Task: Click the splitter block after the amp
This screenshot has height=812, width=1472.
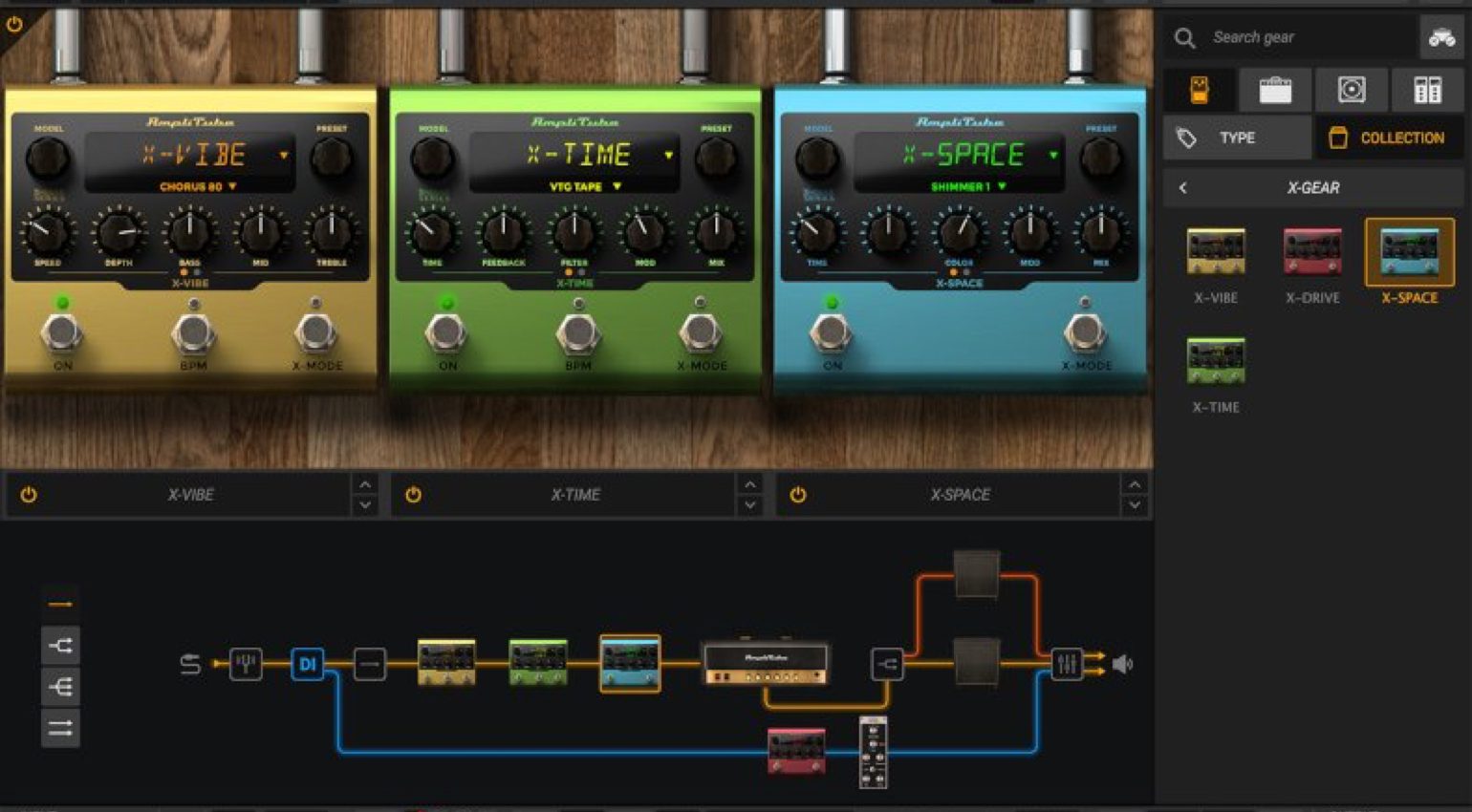Action: tap(887, 663)
